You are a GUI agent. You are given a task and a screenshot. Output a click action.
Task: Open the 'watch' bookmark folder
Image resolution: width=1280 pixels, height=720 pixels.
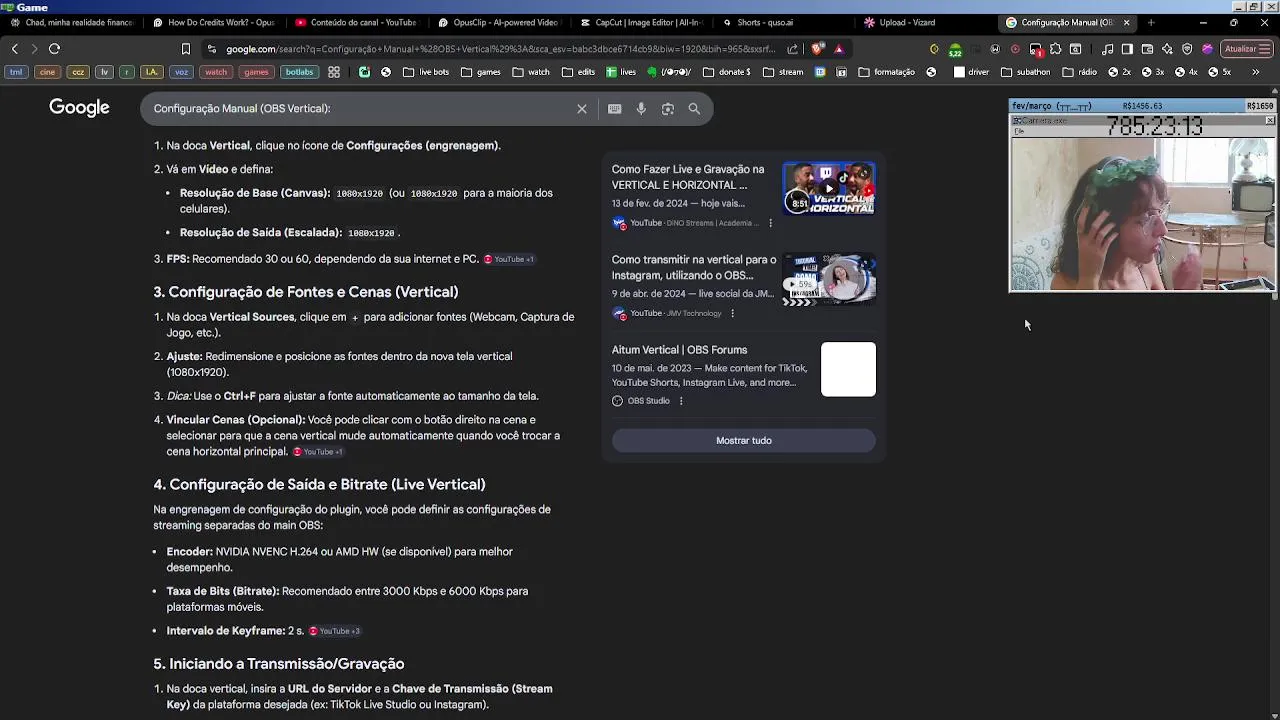pyautogui.click(x=531, y=72)
